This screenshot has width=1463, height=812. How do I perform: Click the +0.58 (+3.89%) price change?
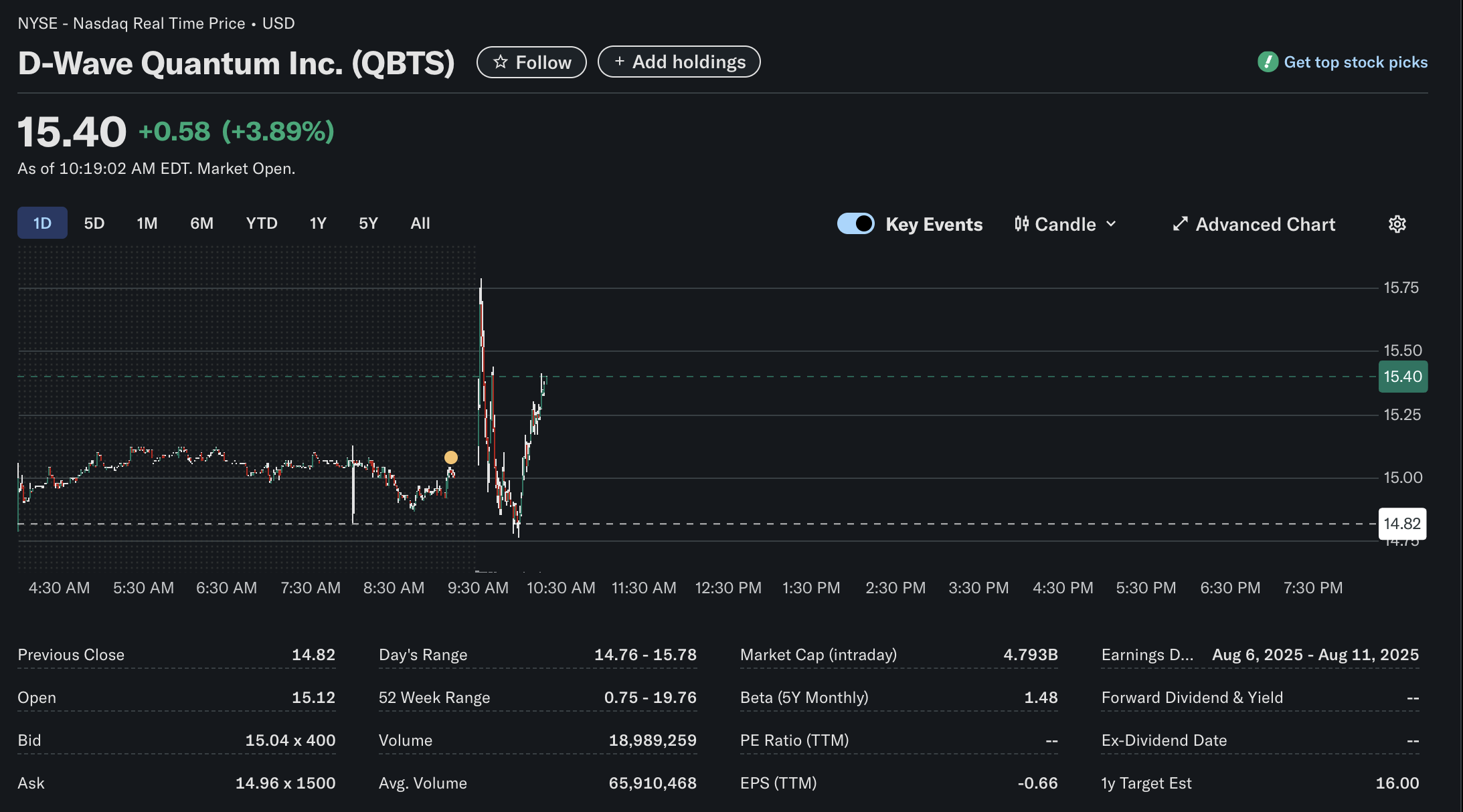(236, 131)
